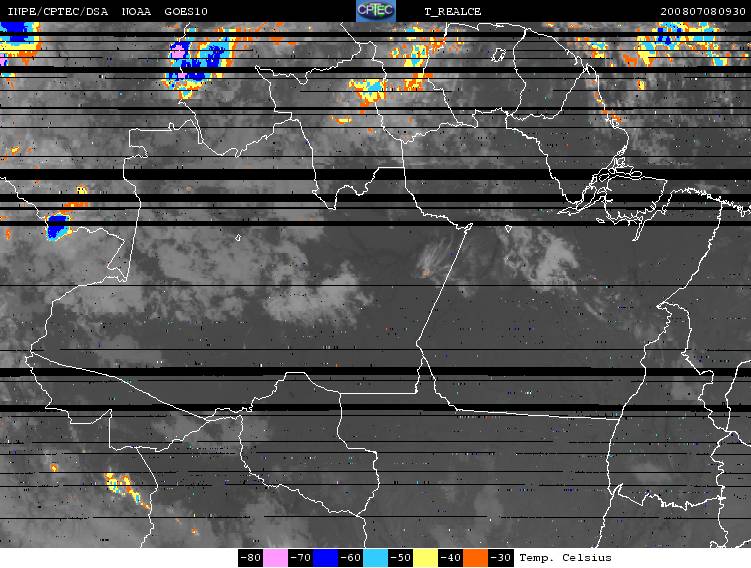Pick the yellow -50 to -40 legend swatch
The width and height of the screenshot is (751, 568).
pyautogui.click(x=425, y=558)
